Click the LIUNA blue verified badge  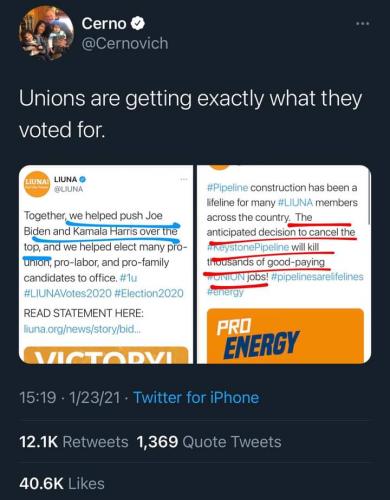83,179
